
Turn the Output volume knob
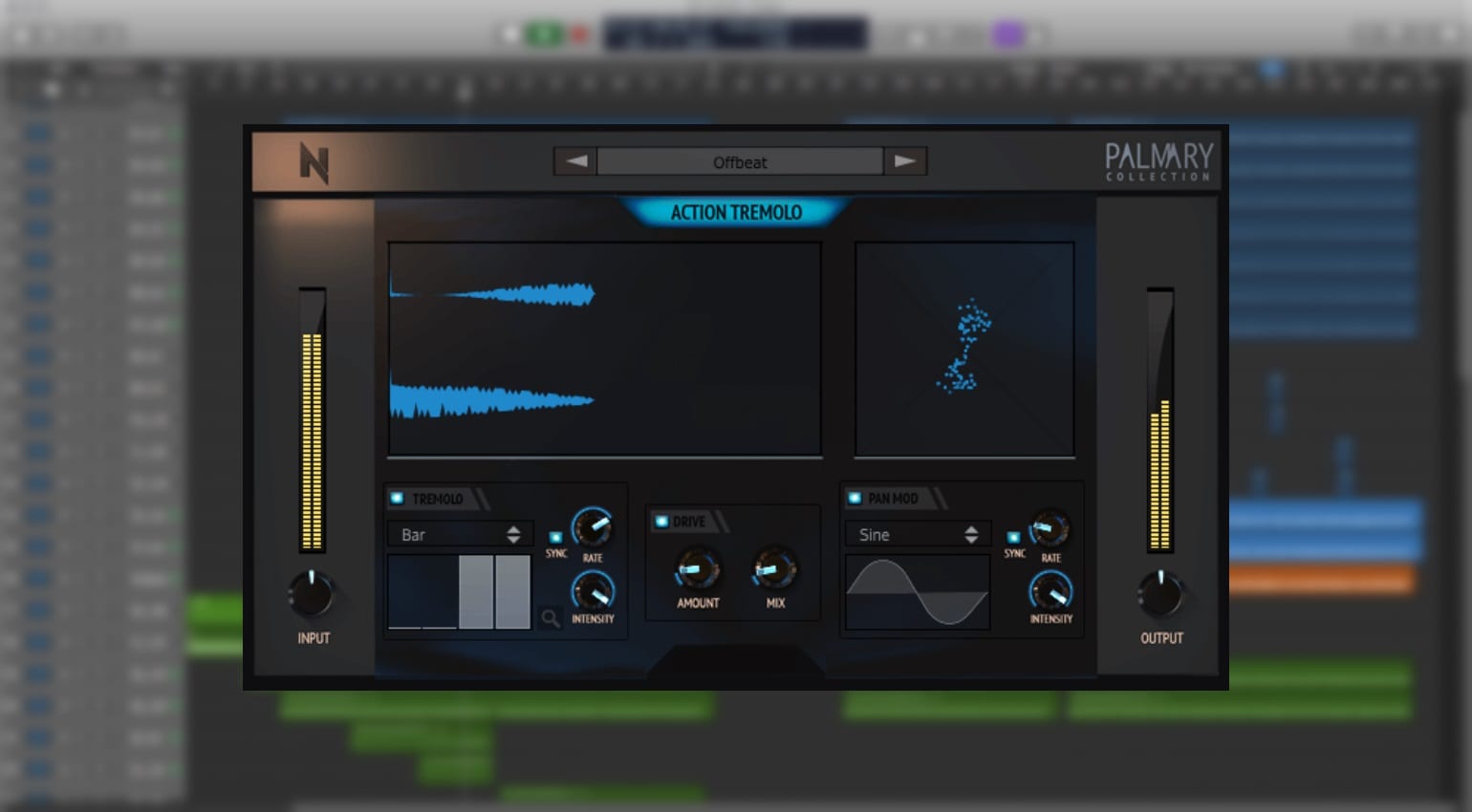[x=1161, y=592]
